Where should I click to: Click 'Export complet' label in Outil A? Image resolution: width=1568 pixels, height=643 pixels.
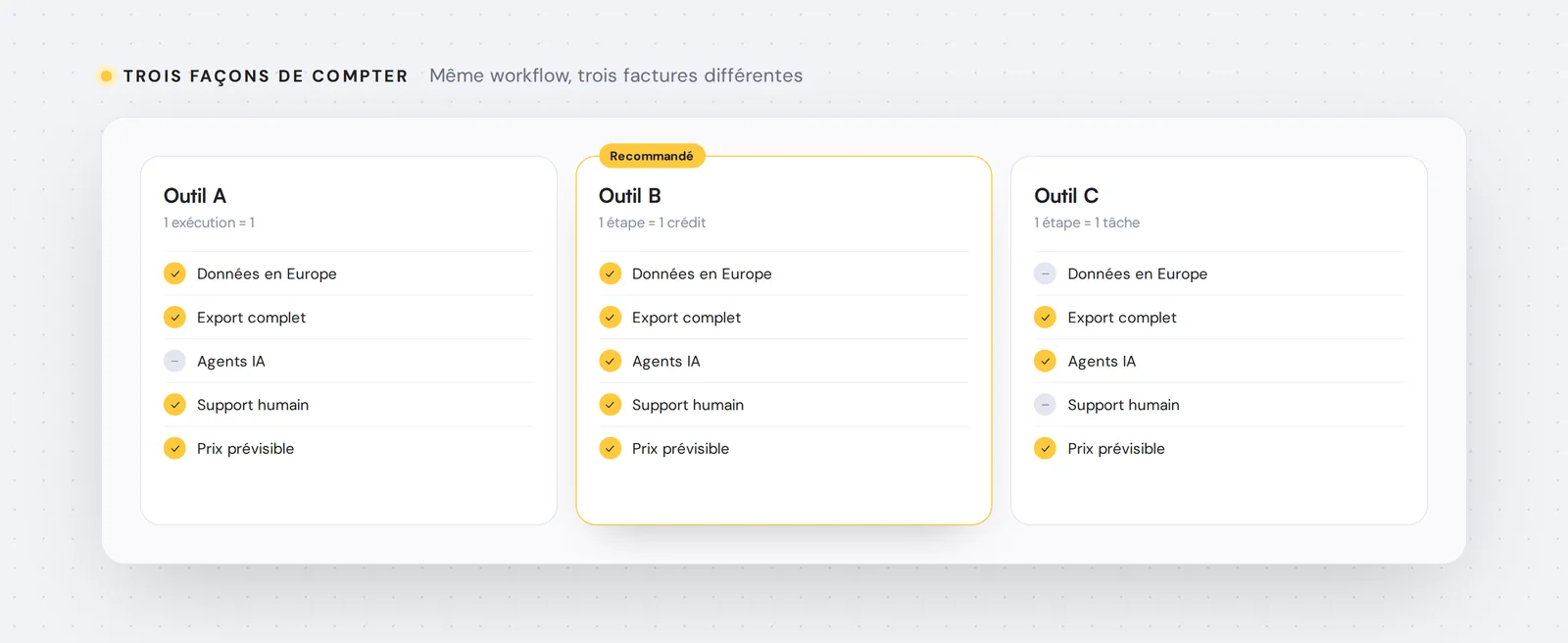(251, 318)
